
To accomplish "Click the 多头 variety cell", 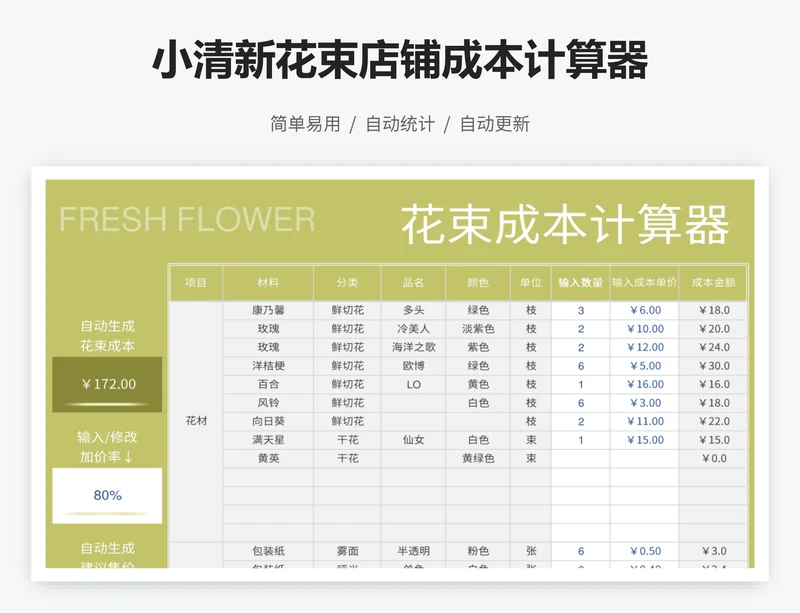I will (x=413, y=310).
